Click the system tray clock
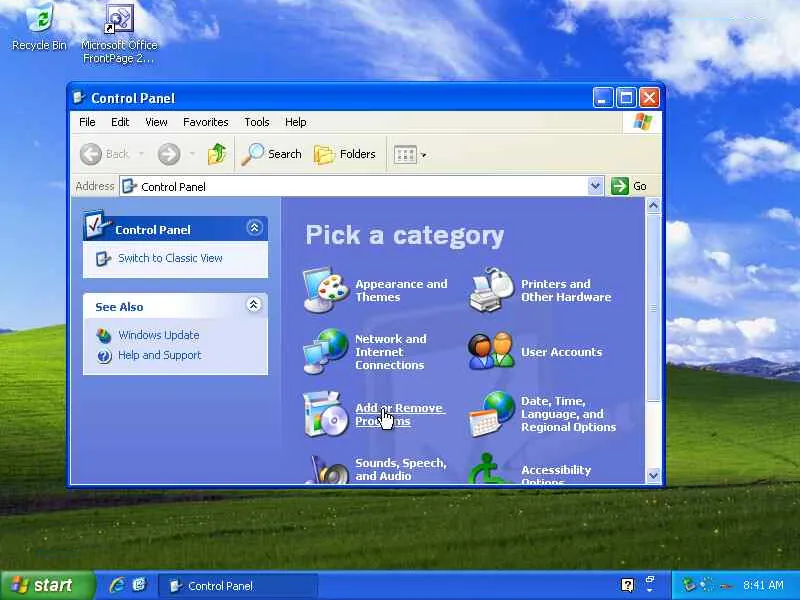Screen dimensions: 800x600 [x=763, y=585]
